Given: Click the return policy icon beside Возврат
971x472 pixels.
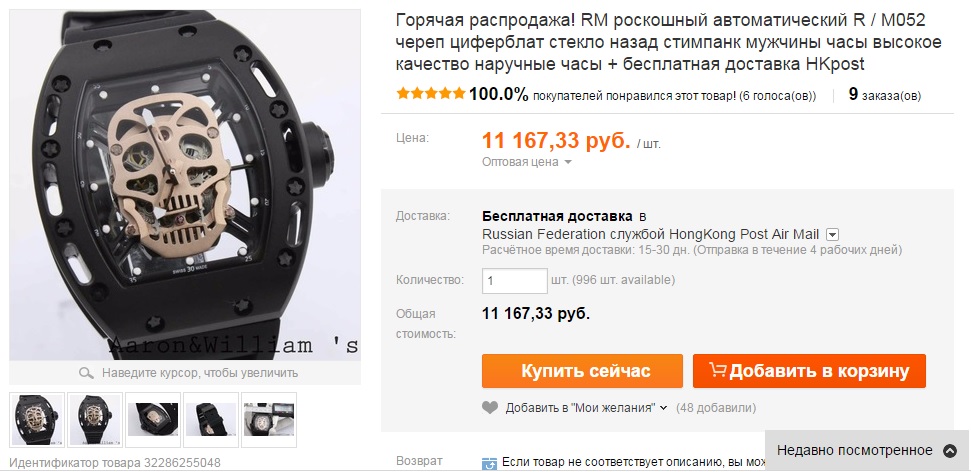Looking at the screenshot, I should click(489, 464).
